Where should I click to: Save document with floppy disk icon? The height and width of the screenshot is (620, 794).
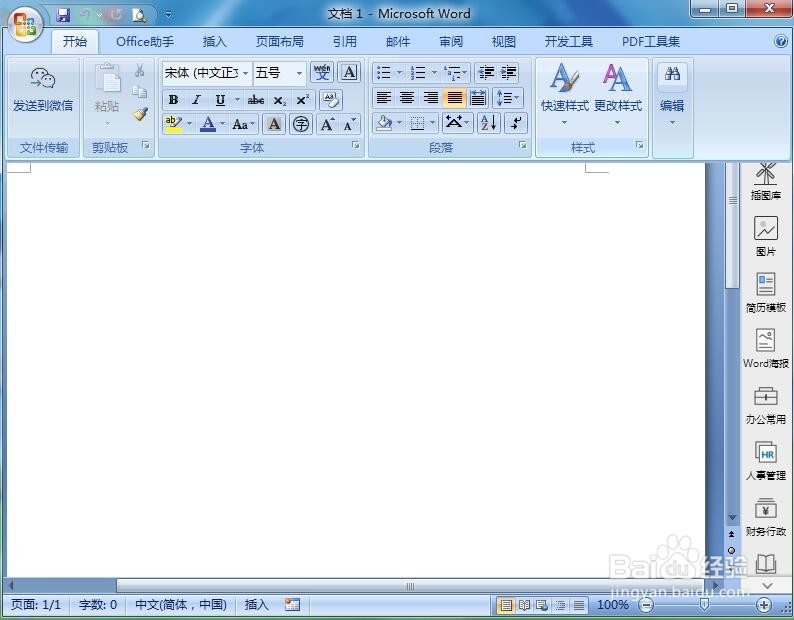click(63, 15)
